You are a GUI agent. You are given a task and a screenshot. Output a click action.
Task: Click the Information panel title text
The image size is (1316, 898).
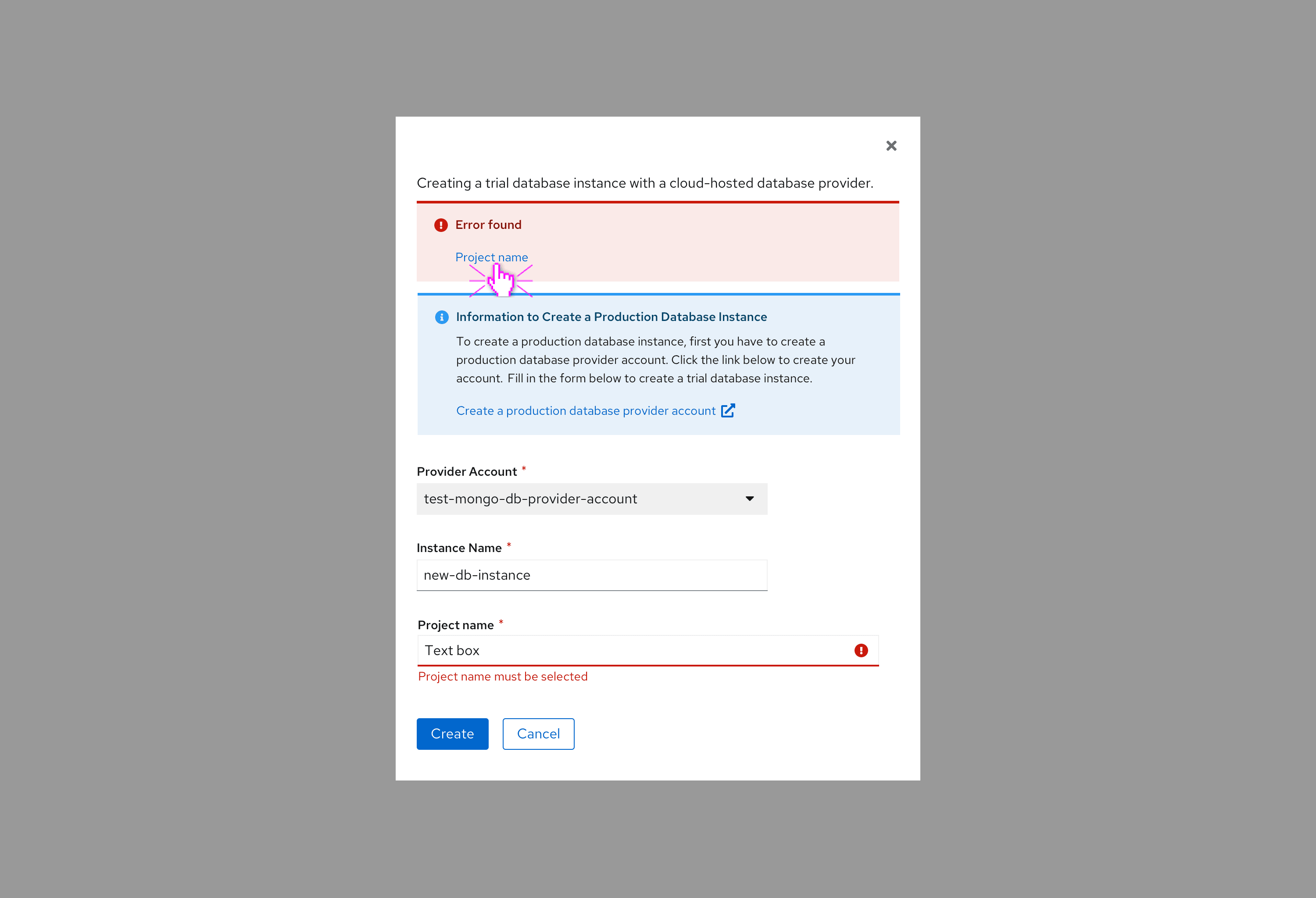click(611, 316)
